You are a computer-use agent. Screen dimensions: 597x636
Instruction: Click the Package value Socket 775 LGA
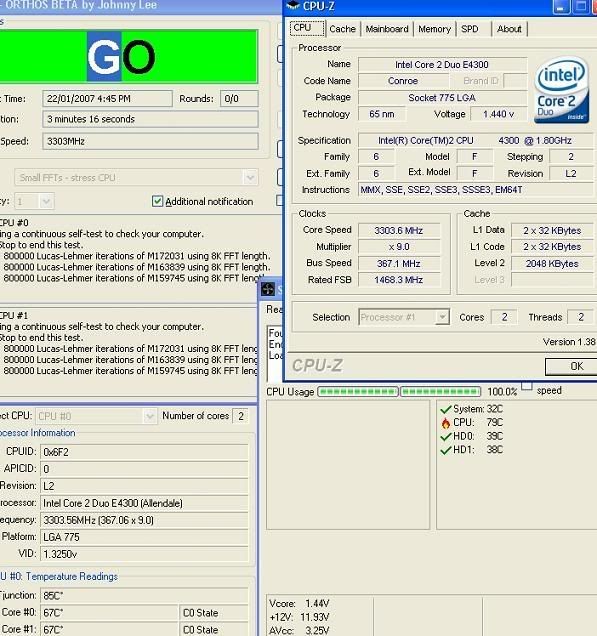pos(442,98)
